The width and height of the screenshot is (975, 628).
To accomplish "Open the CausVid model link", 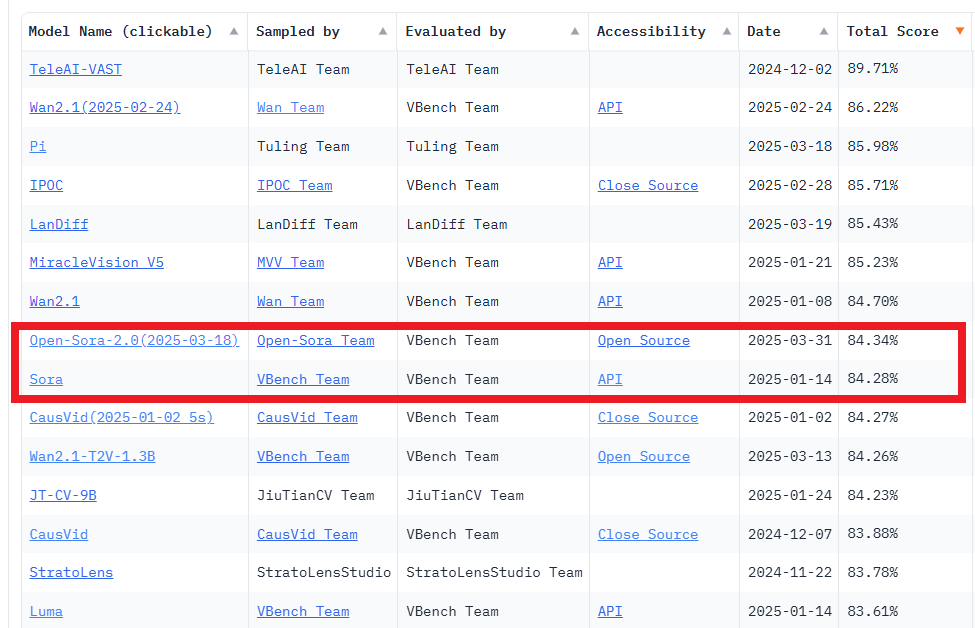I will [x=58, y=534].
